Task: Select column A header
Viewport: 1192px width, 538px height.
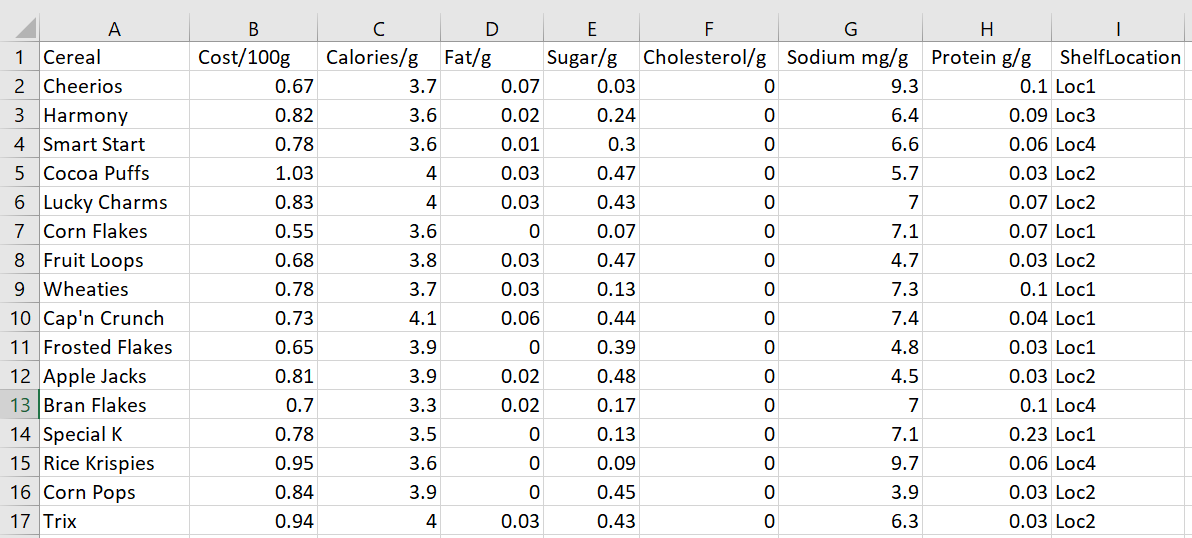Action: pyautogui.click(x=114, y=28)
